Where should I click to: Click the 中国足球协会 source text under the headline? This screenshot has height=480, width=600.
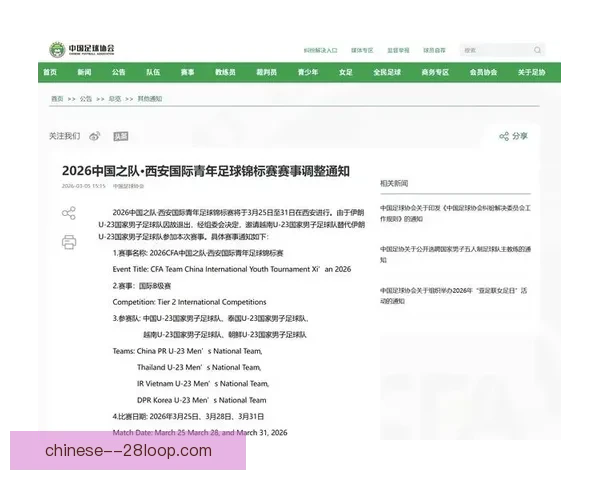point(128,186)
